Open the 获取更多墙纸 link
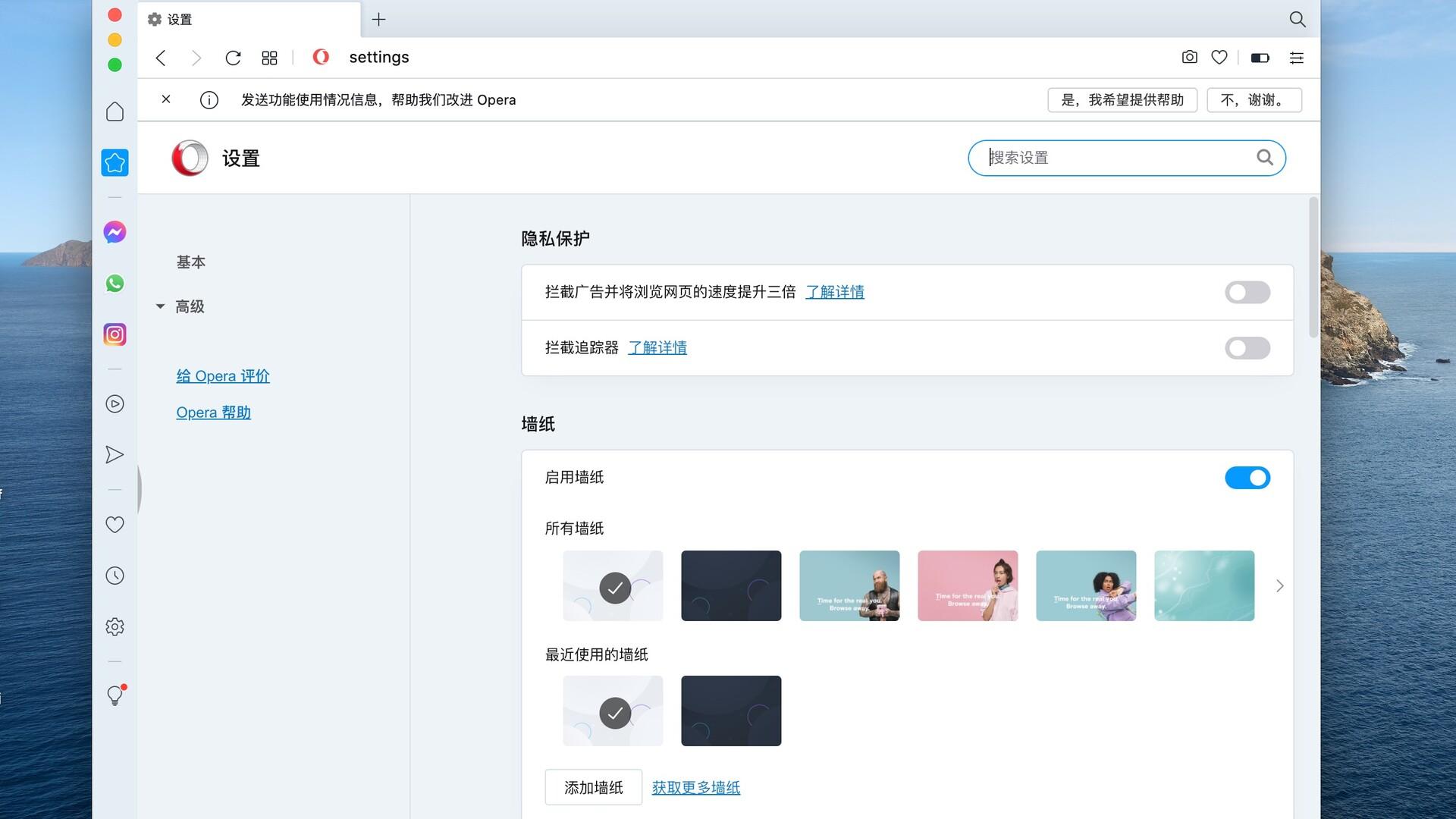Viewport: 1456px width, 819px height. pos(695,788)
